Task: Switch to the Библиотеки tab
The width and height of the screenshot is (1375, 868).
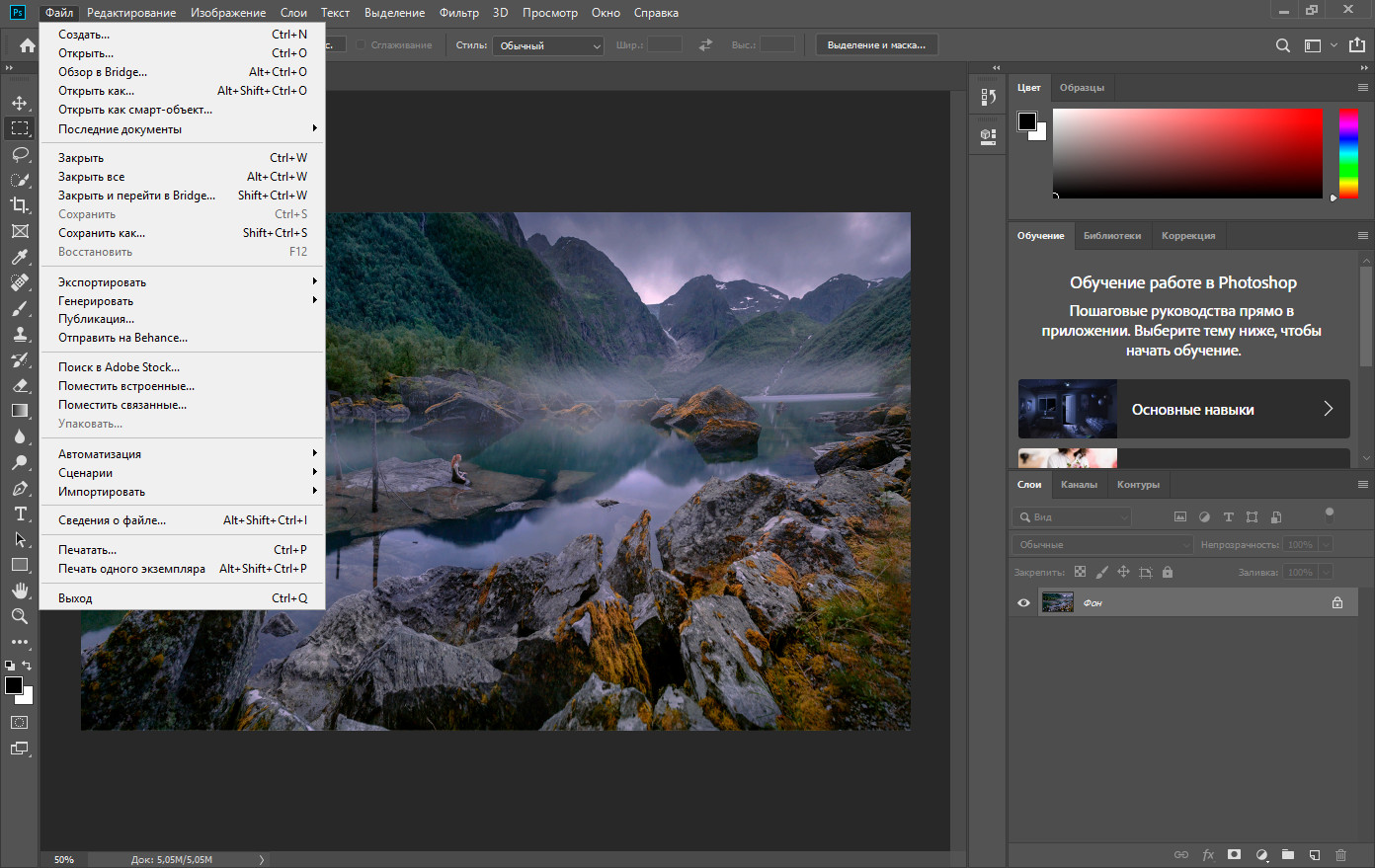Action: (1112, 235)
